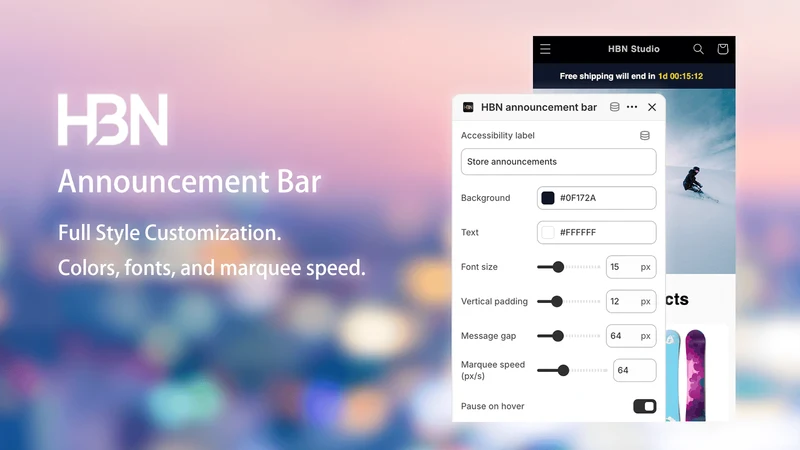Click the Vertical padding value box 12
This screenshot has height=450, width=800.
click(x=631, y=302)
